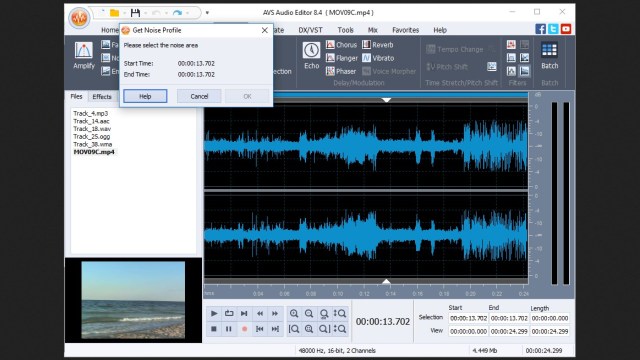Screen dimensions: 640x360
Task: Click the small icon beside Pitch Shift
Action: click(492, 67)
